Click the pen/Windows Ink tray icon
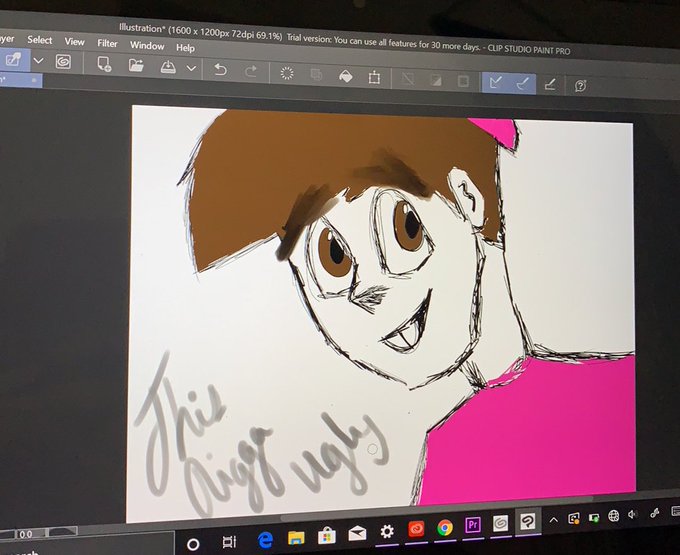 (x=654, y=513)
